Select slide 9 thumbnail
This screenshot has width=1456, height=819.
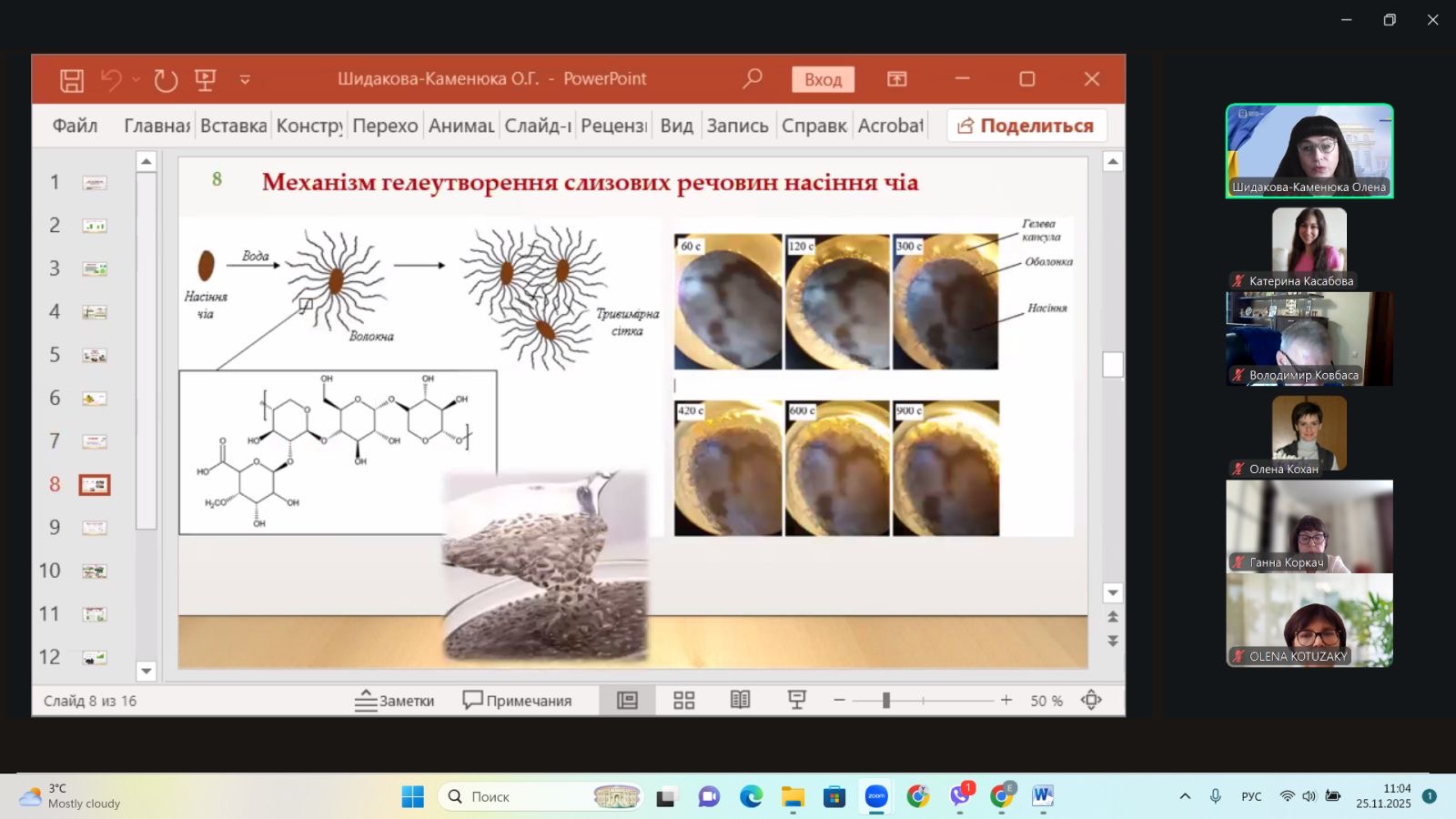95,528
